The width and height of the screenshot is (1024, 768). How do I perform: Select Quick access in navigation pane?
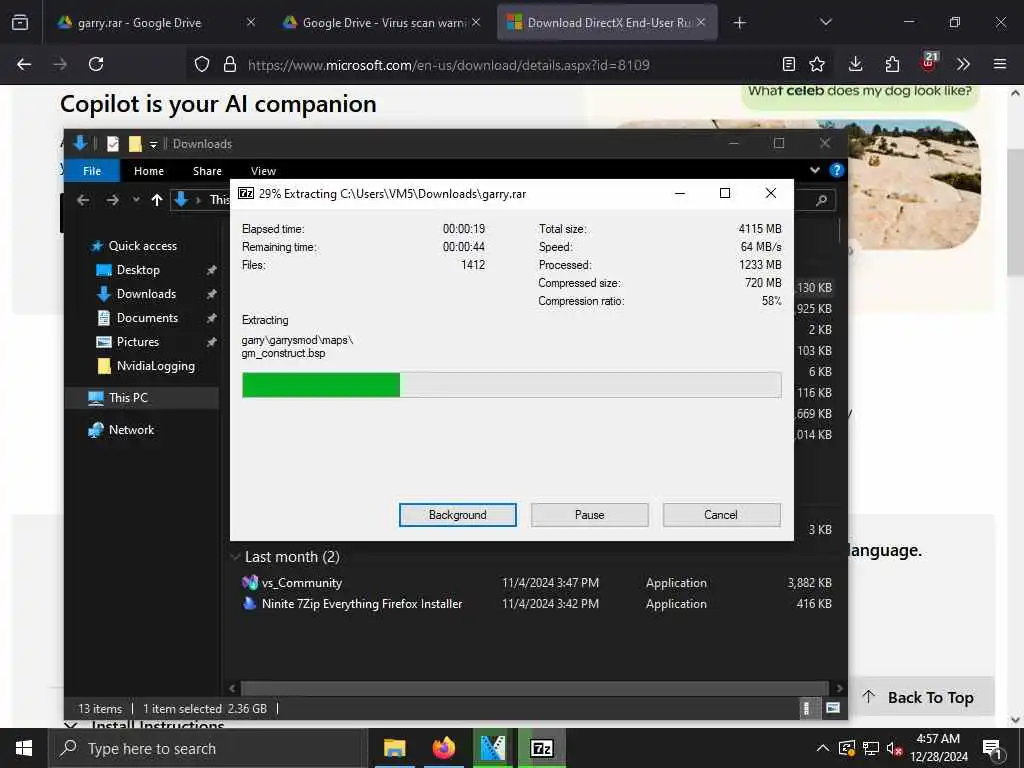(x=142, y=246)
